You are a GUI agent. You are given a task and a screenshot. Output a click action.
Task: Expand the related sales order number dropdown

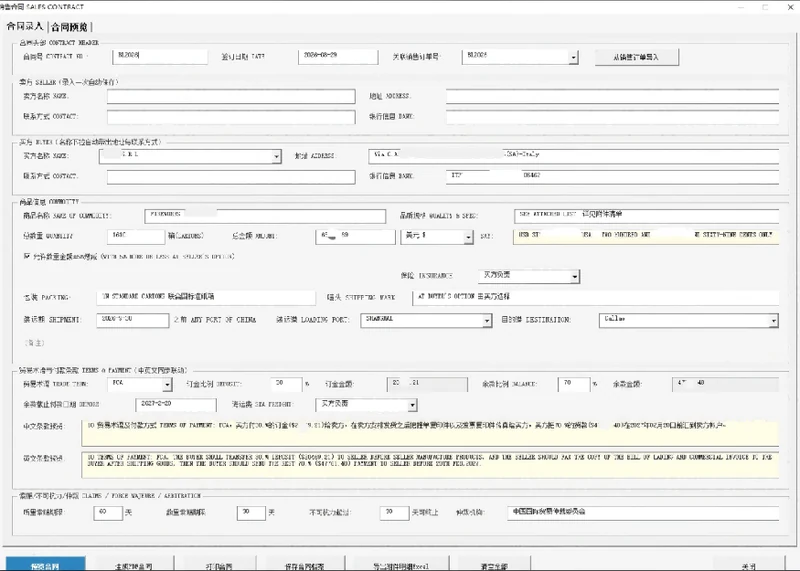click(x=573, y=57)
